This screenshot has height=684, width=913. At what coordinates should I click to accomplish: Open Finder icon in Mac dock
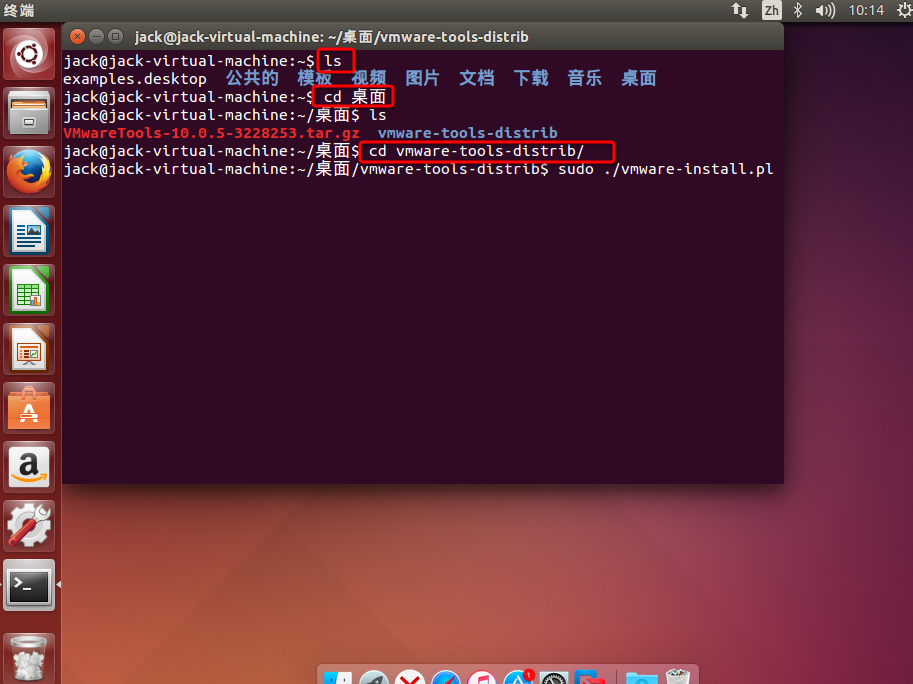[x=338, y=678]
